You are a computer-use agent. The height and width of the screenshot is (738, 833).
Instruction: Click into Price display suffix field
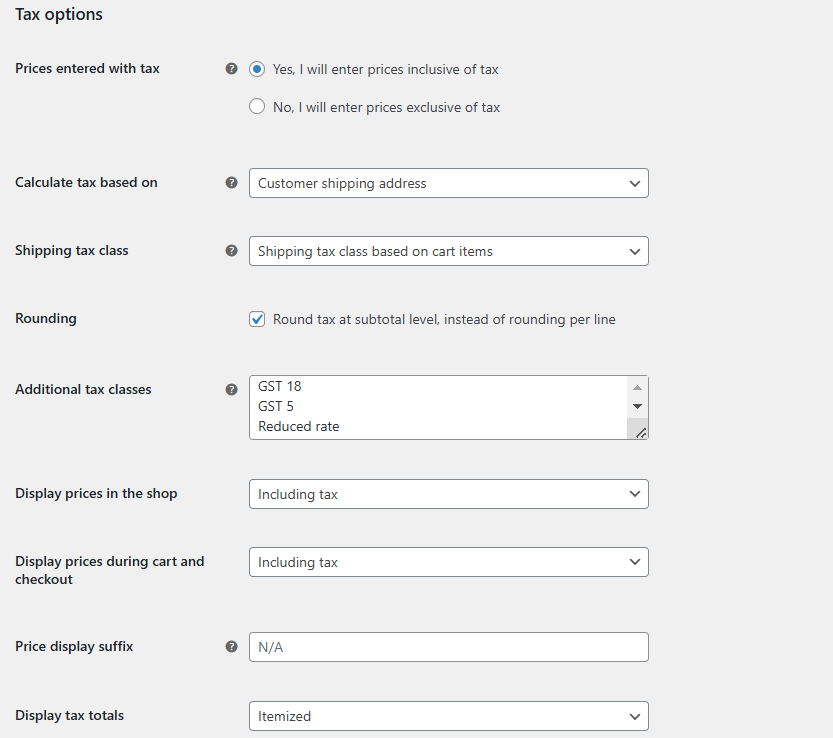pyautogui.click(x=449, y=647)
